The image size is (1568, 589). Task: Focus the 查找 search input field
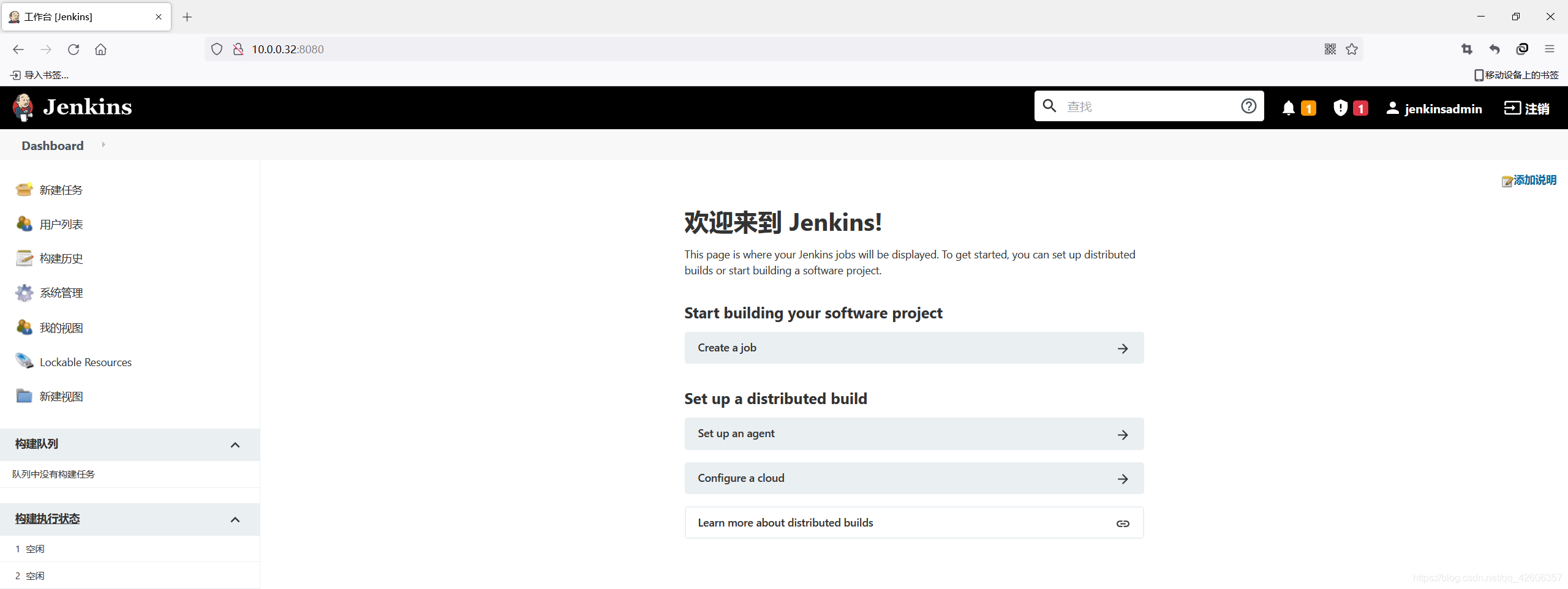coord(1149,107)
